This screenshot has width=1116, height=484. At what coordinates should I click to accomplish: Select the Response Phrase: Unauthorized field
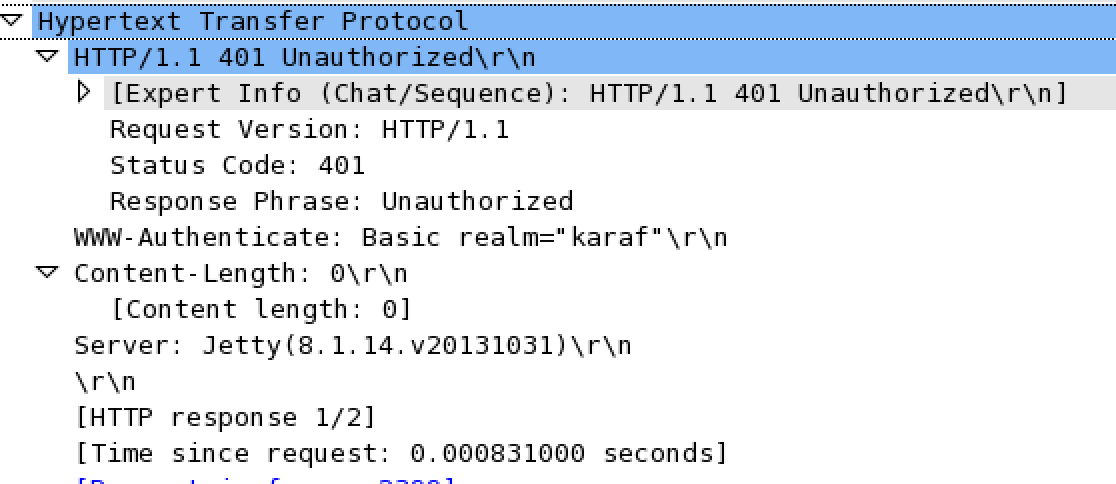pyautogui.click(x=342, y=201)
